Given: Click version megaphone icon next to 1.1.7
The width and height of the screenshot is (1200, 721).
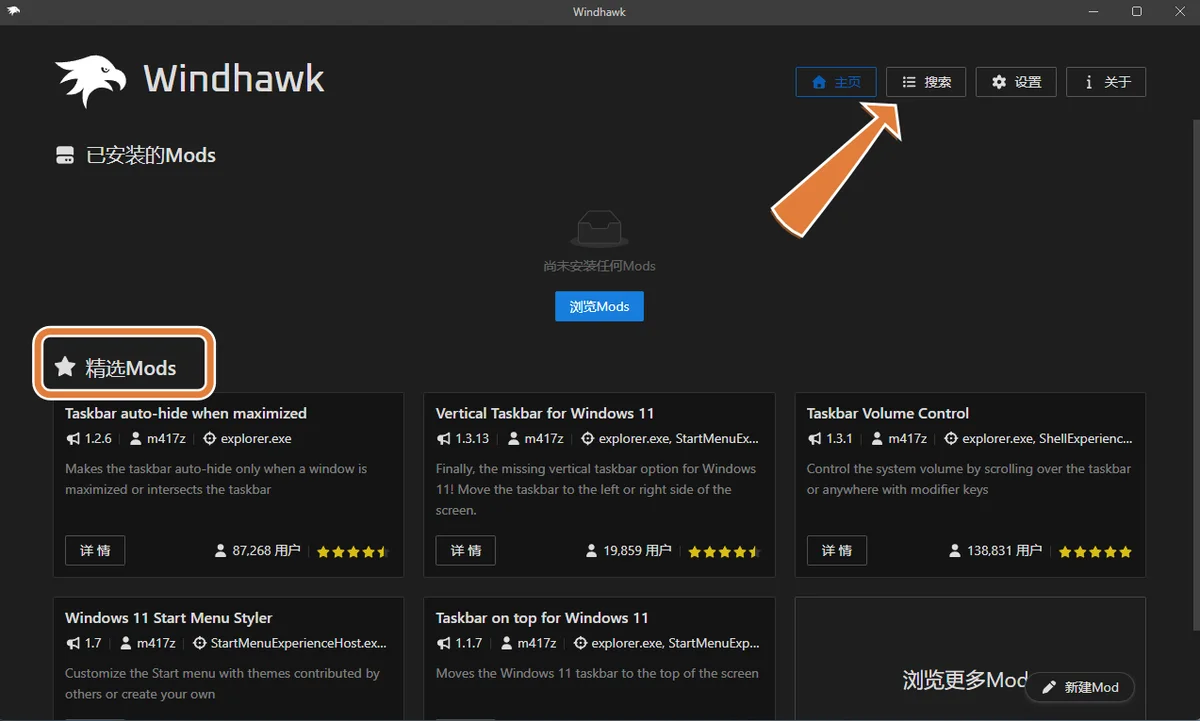Looking at the screenshot, I should [443, 644].
